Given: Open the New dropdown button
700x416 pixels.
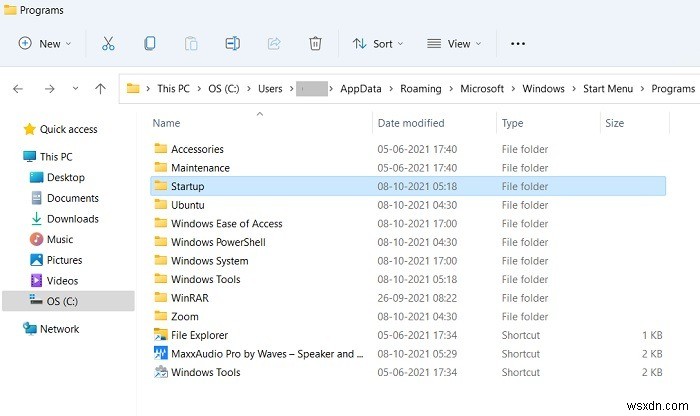Looking at the screenshot, I should [x=45, y=43].
